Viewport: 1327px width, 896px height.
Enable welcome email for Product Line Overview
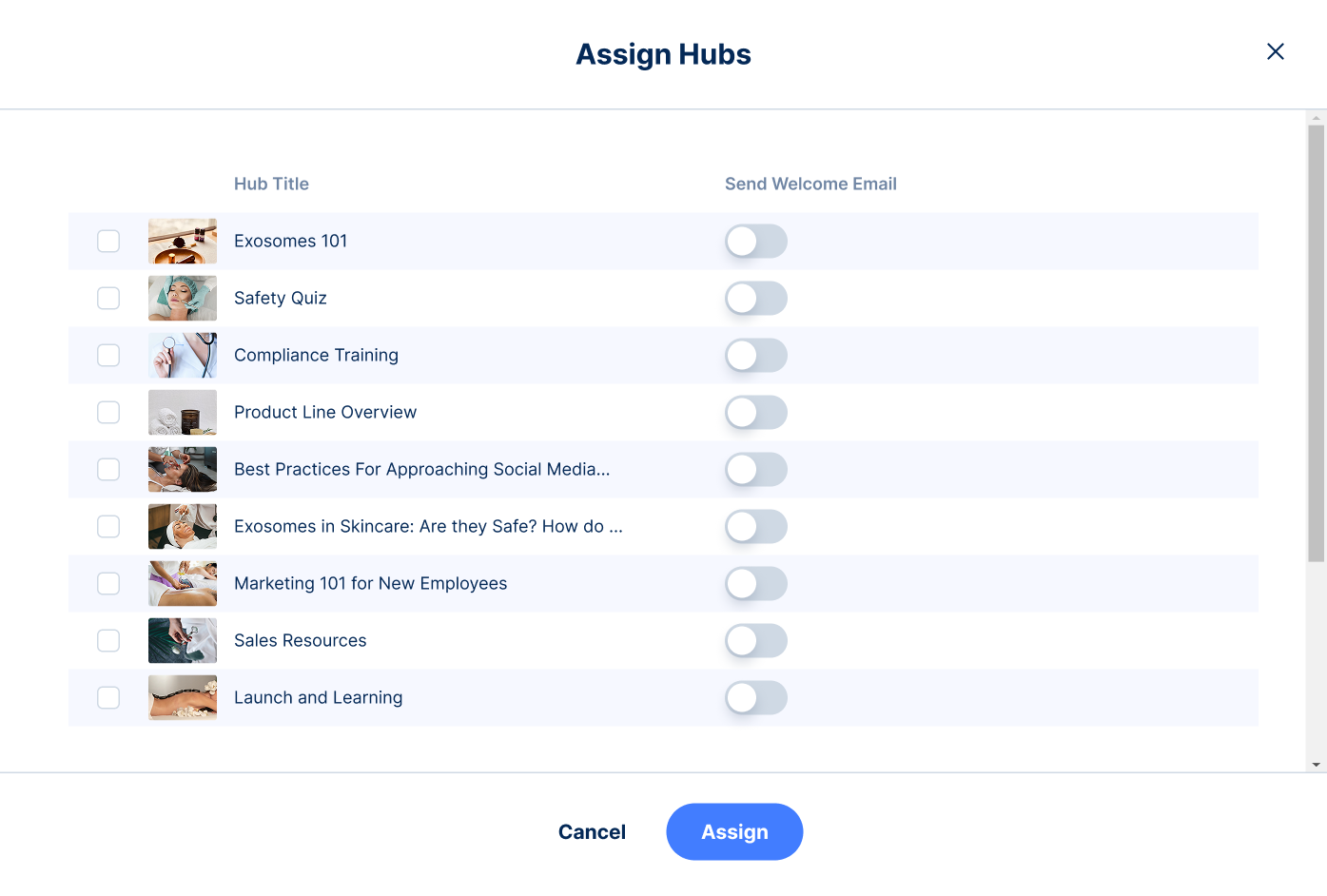(x=756, y=412)
